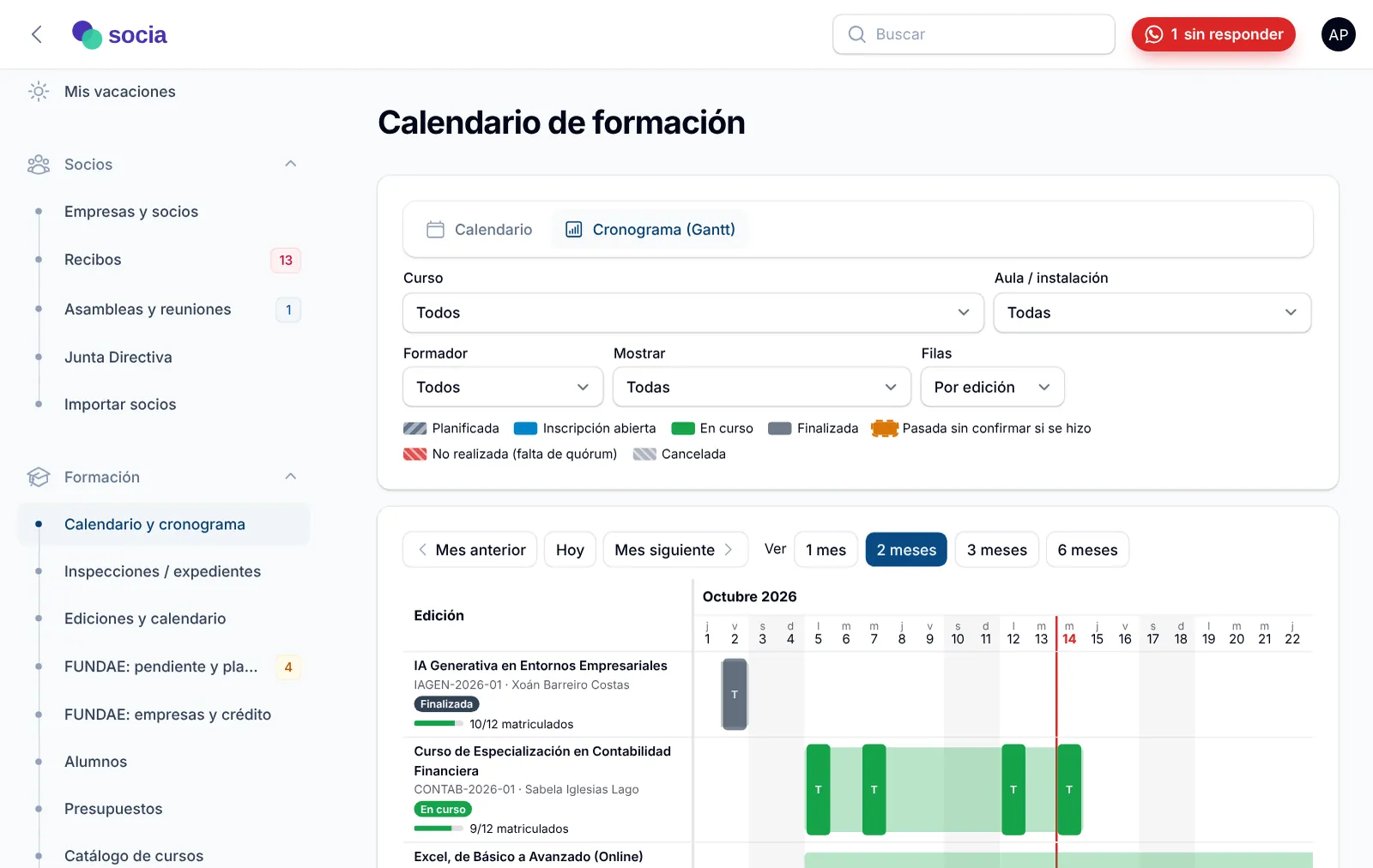Click the calendar icon in Calendario tab
Image resolution: width=1373 pixels, height=868 pixels.
436,230
